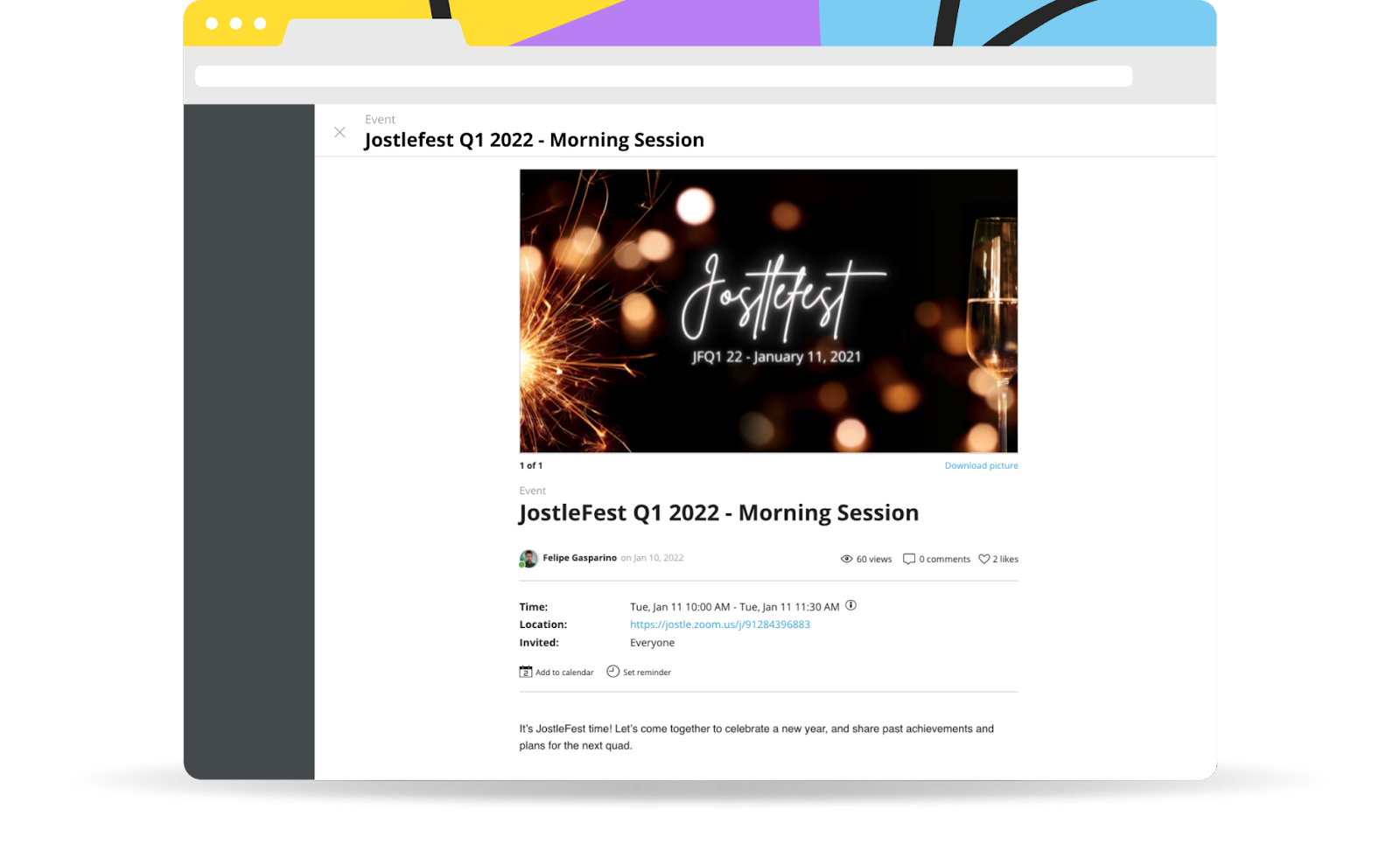Download the event picture
Viewport: 1400px width, 844px height.
(x=981, y=465)
